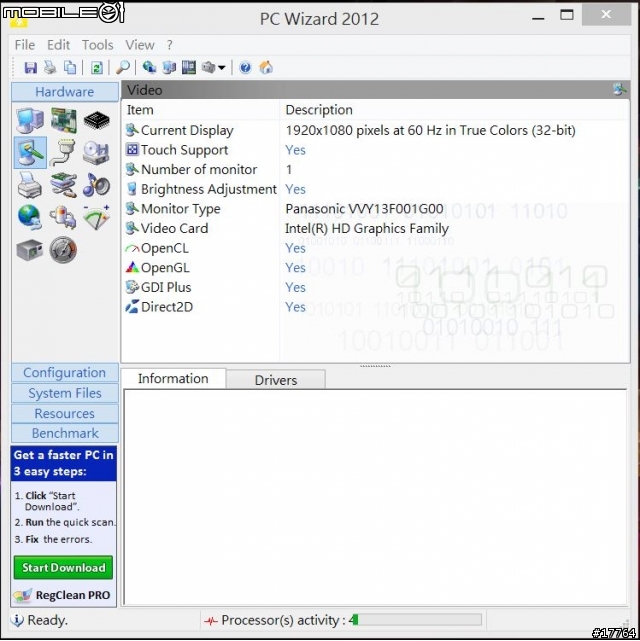Select the GDI Plus row
This screenshot has width=640, height=641.
pos(375,287)
